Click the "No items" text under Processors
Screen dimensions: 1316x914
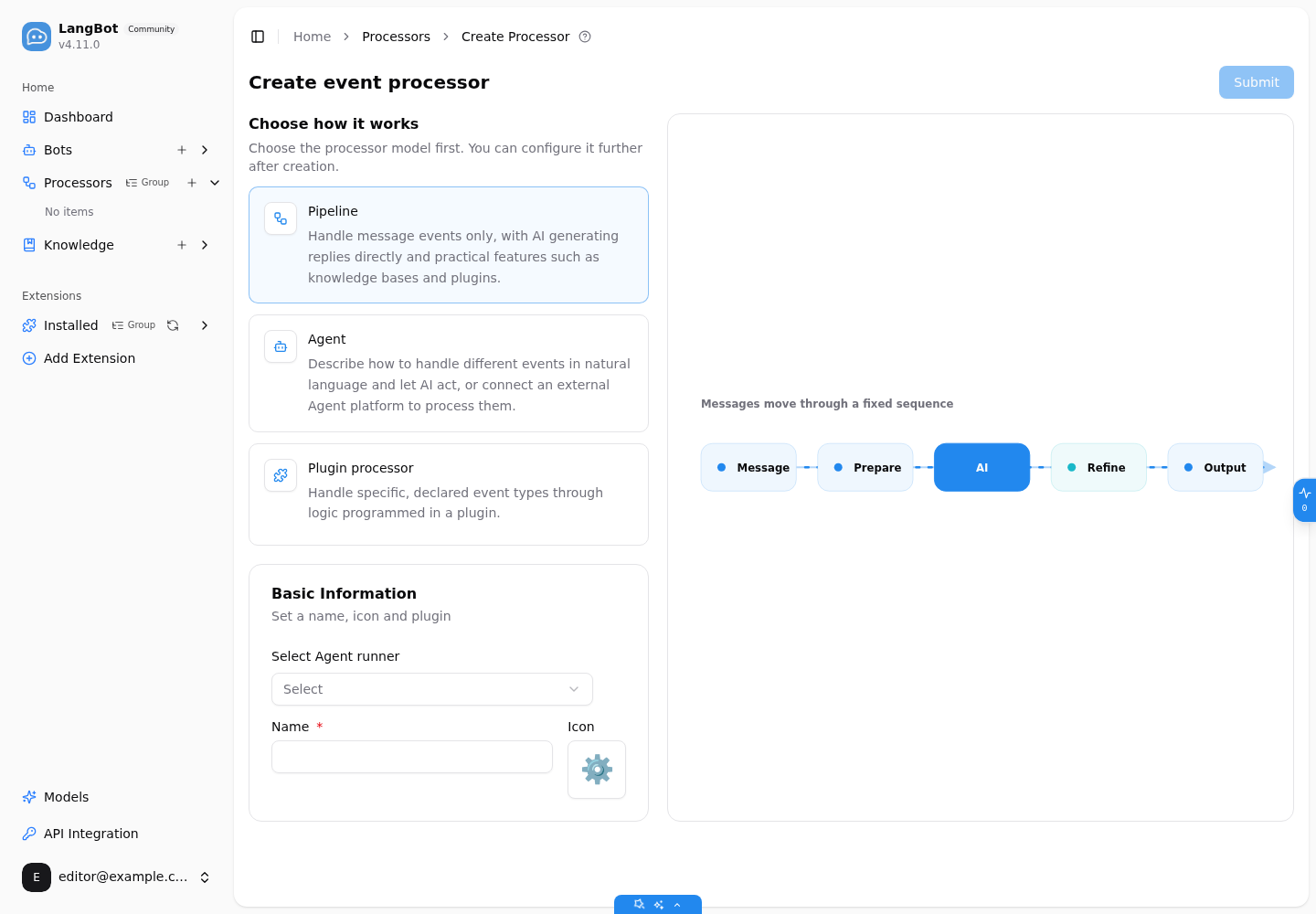click(x=69, y=212)
